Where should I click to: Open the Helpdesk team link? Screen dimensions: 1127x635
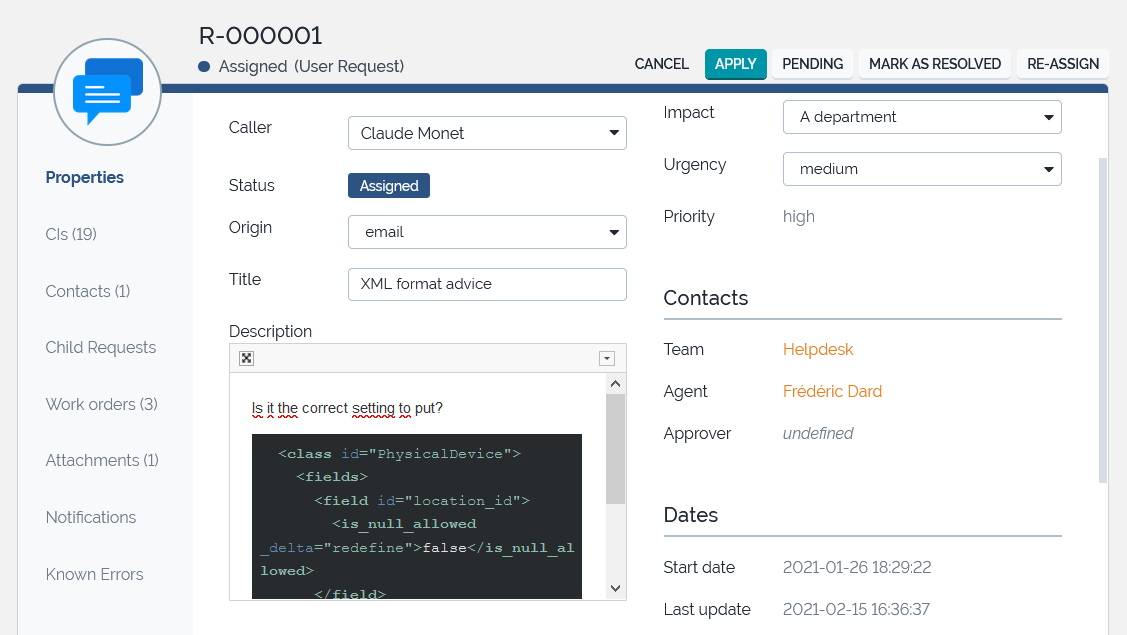[818, 349]
